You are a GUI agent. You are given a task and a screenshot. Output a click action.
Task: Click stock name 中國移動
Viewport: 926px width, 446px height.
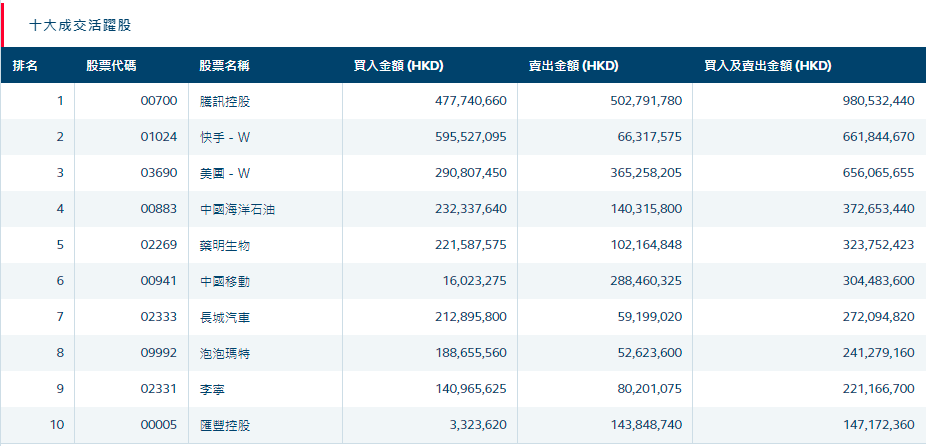tap(225, 281)
